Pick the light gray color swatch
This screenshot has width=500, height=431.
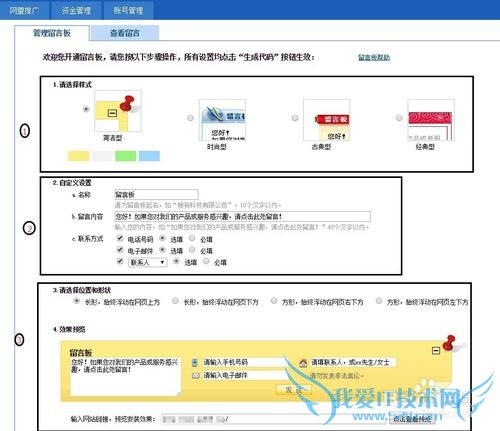(102, 156)
